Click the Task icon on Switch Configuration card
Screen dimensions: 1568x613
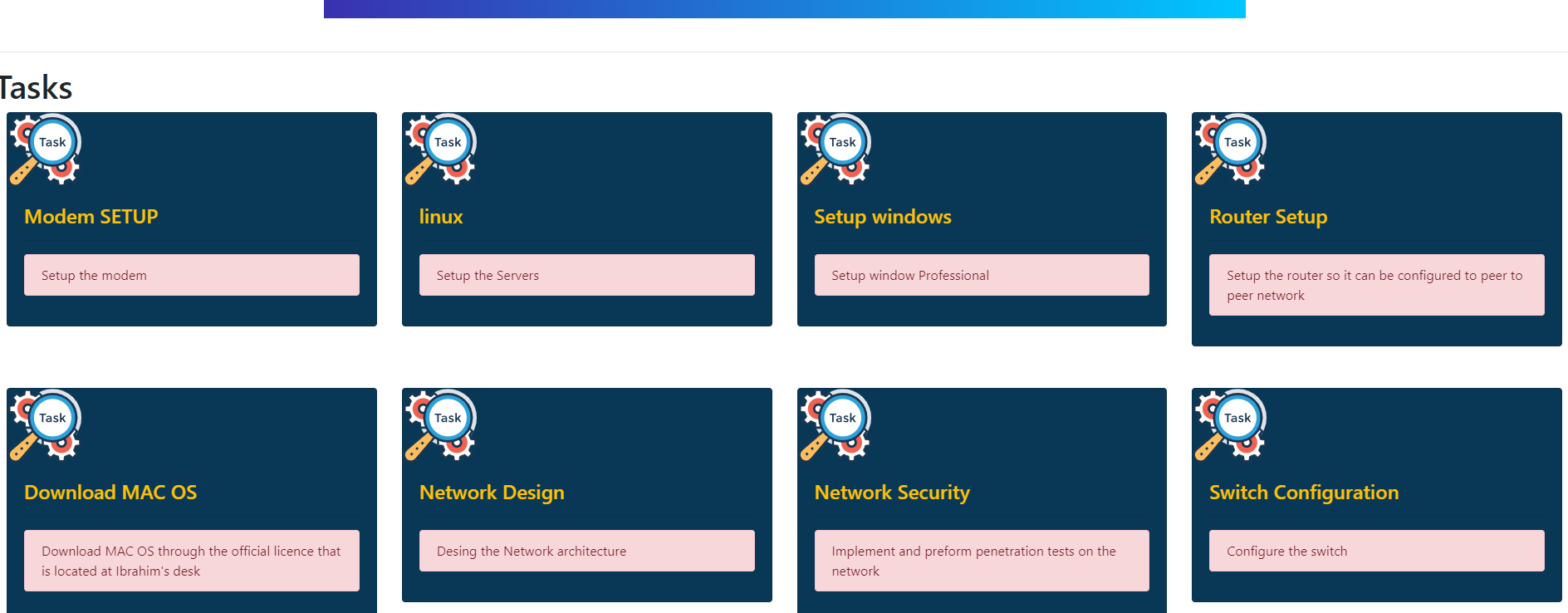click(x=1230, y=425)
